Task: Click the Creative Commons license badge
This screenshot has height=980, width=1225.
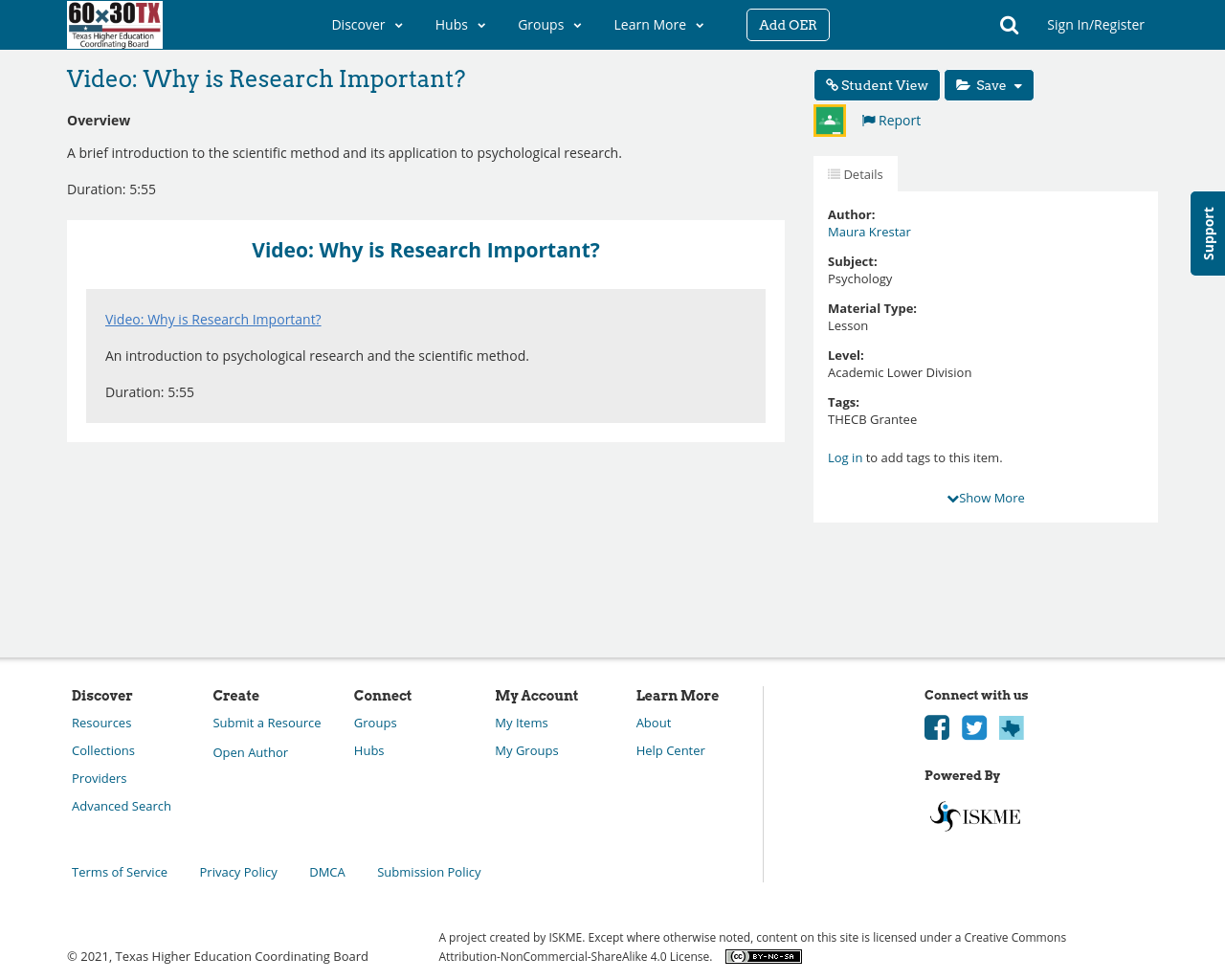Action: (x=763, y=956)
